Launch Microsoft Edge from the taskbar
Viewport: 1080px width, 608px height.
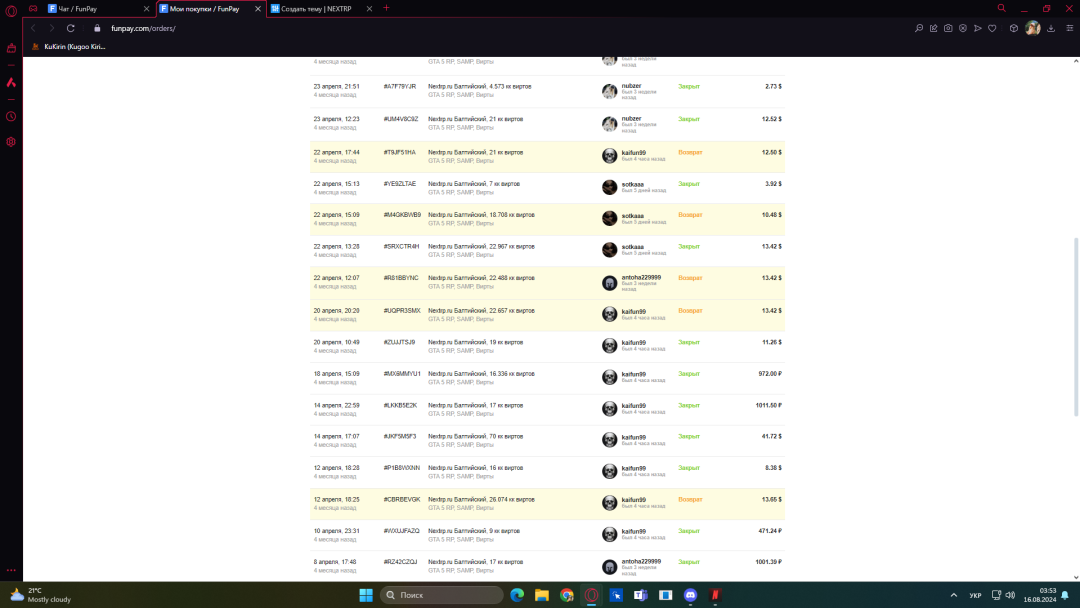[x=517, y=595]
